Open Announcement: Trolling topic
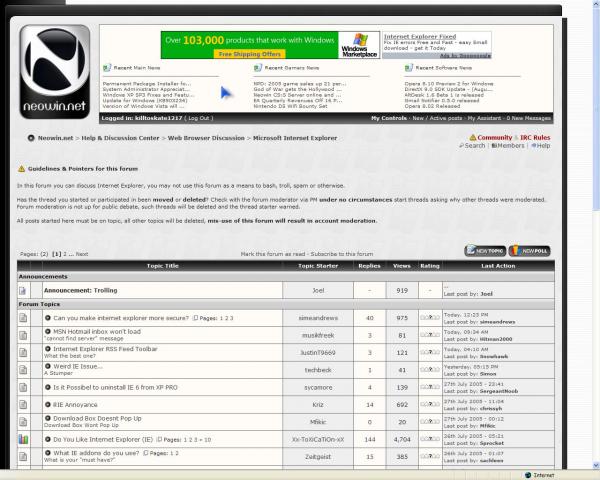Image resolution: width=600 pixels, height=480 pixels. tap(81, 291)
